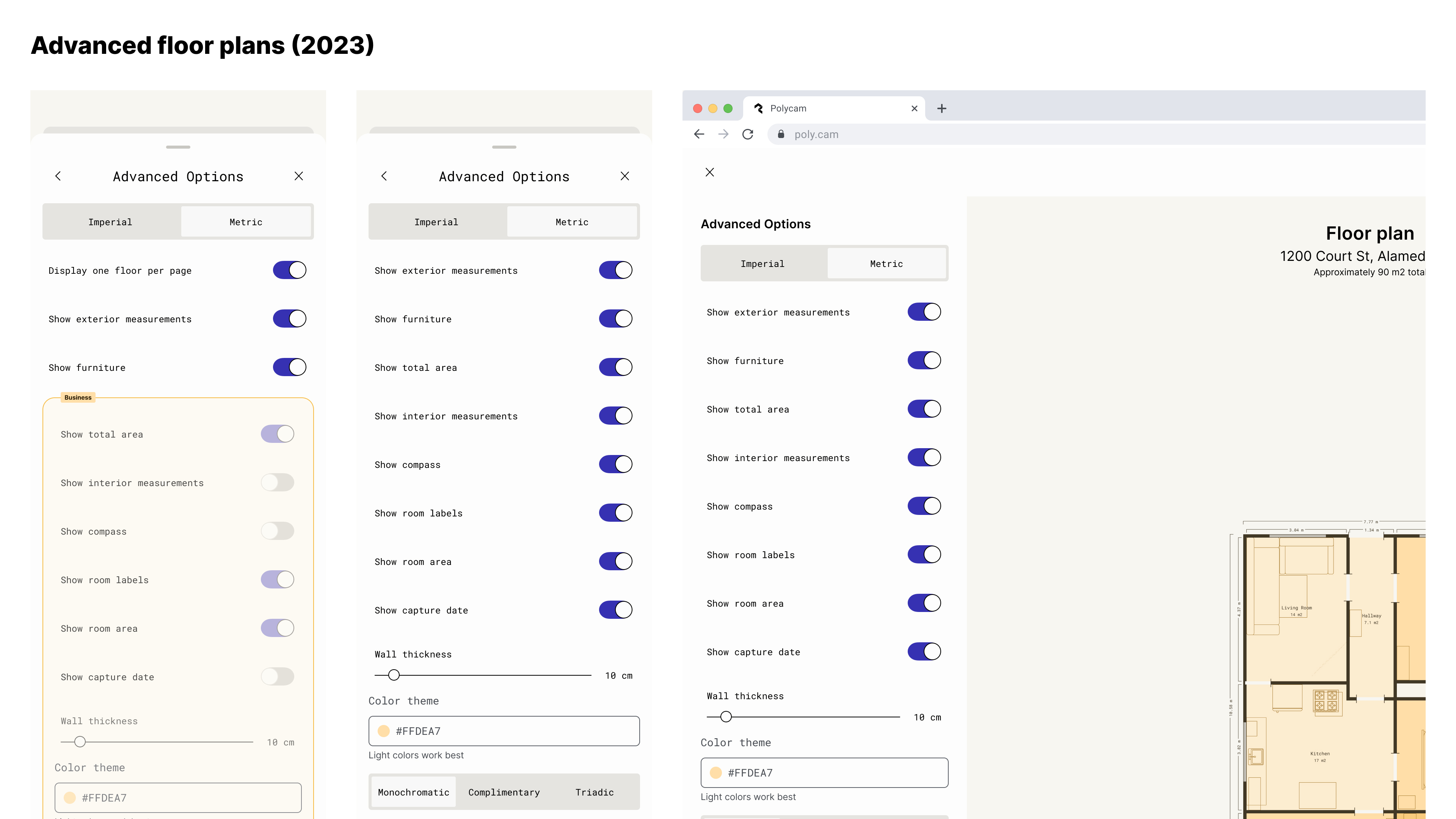The image size is (1456, 819).
Task: Toggle Show room labels in browser panel
Action: [x=925, y=555]
